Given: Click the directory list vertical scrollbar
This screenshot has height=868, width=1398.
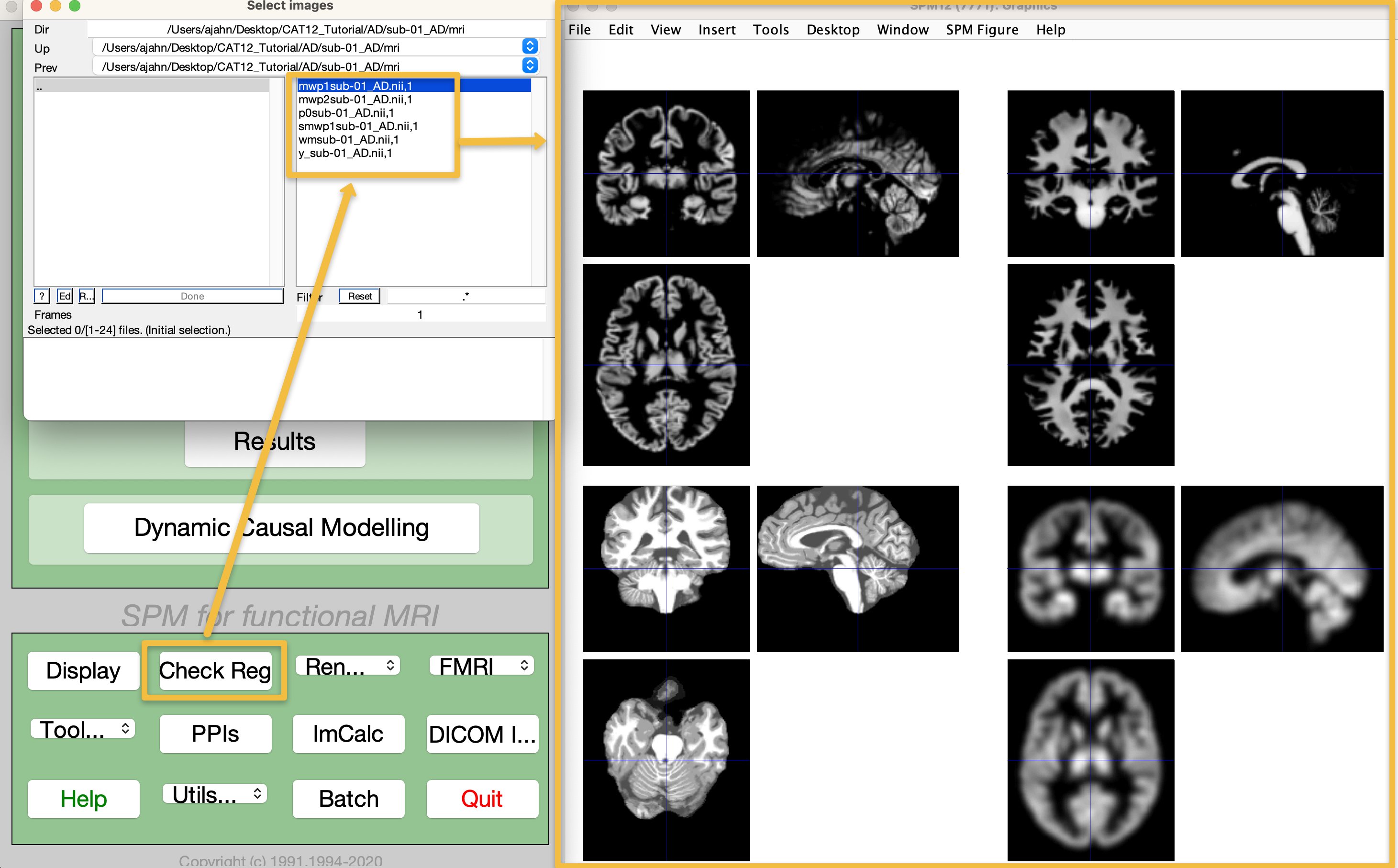Looking at the screenshot, I should tap(276, 182).
